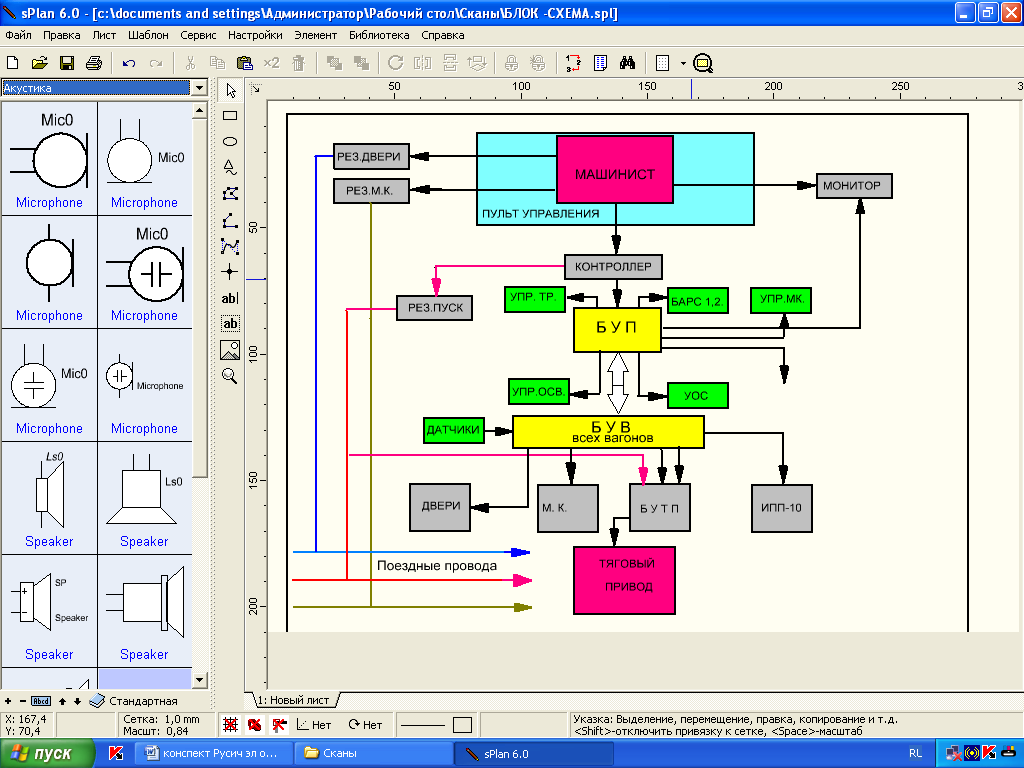
Task: Select the first Mic0 Microphone component
Action: [x=50, y=159]
